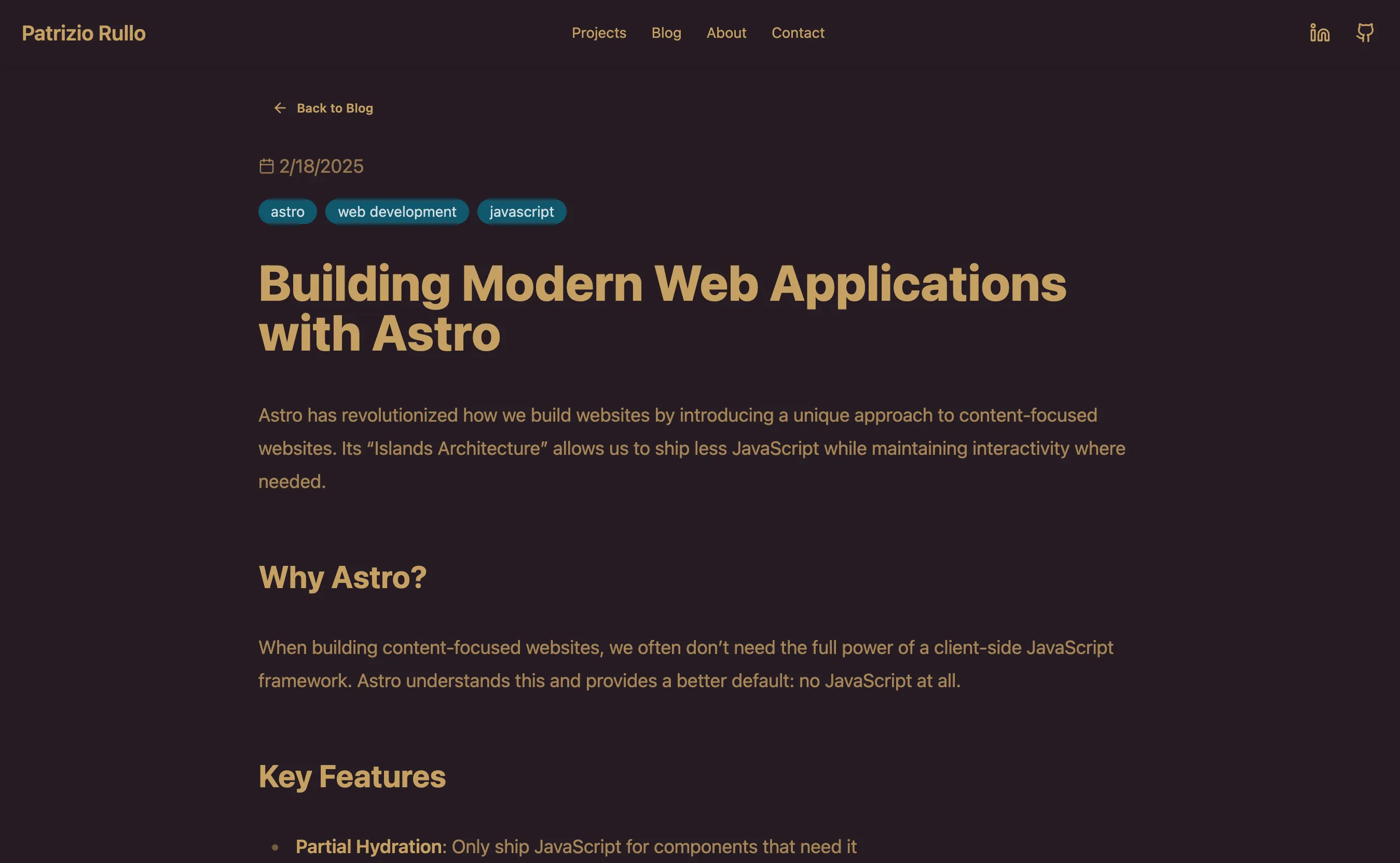Click the back arrow navigation icon
This screenshot has width=1400, height=863.
pos(280,107)
